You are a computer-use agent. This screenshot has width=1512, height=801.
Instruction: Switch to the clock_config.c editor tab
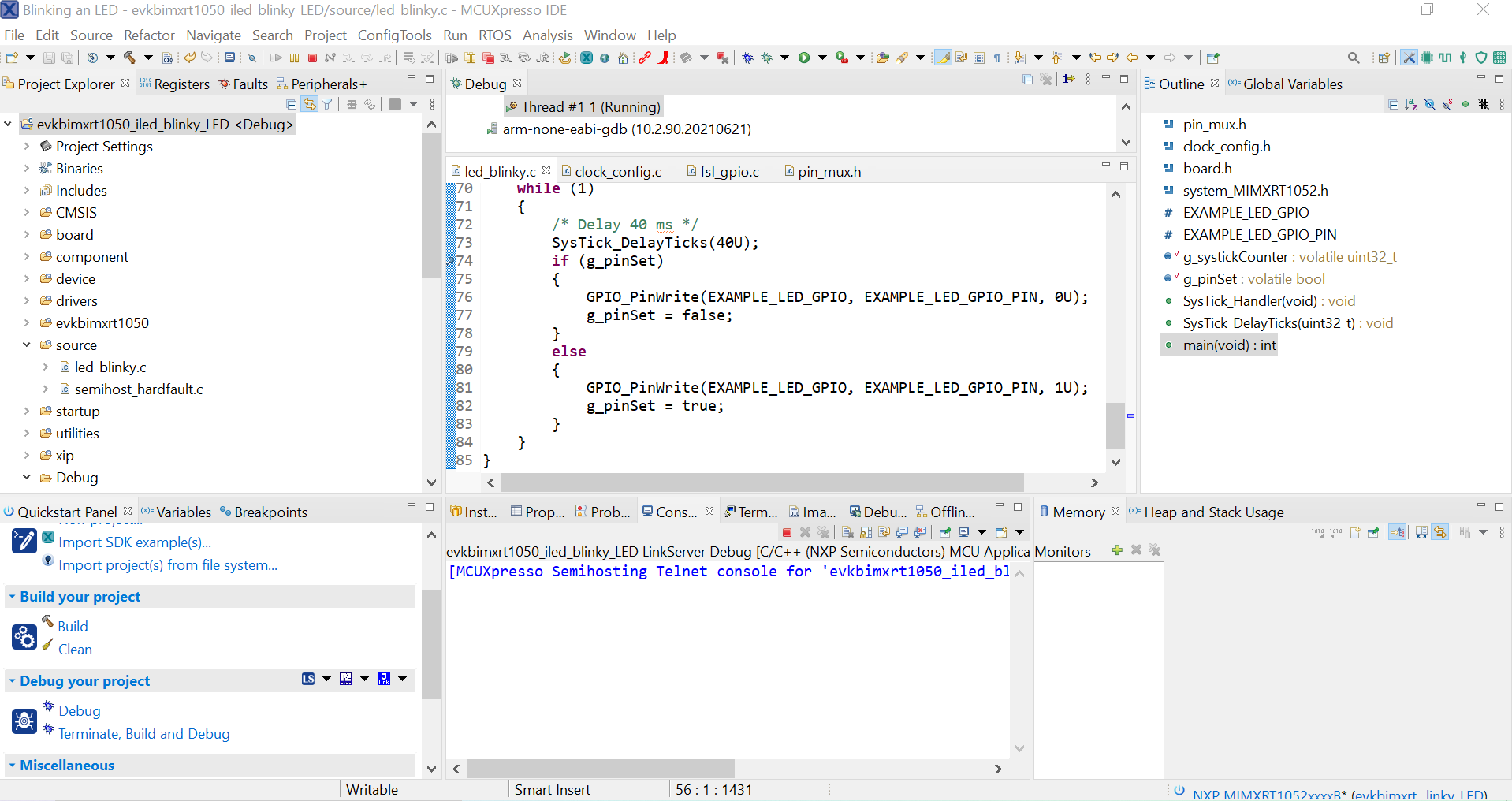tap(620, 171)
